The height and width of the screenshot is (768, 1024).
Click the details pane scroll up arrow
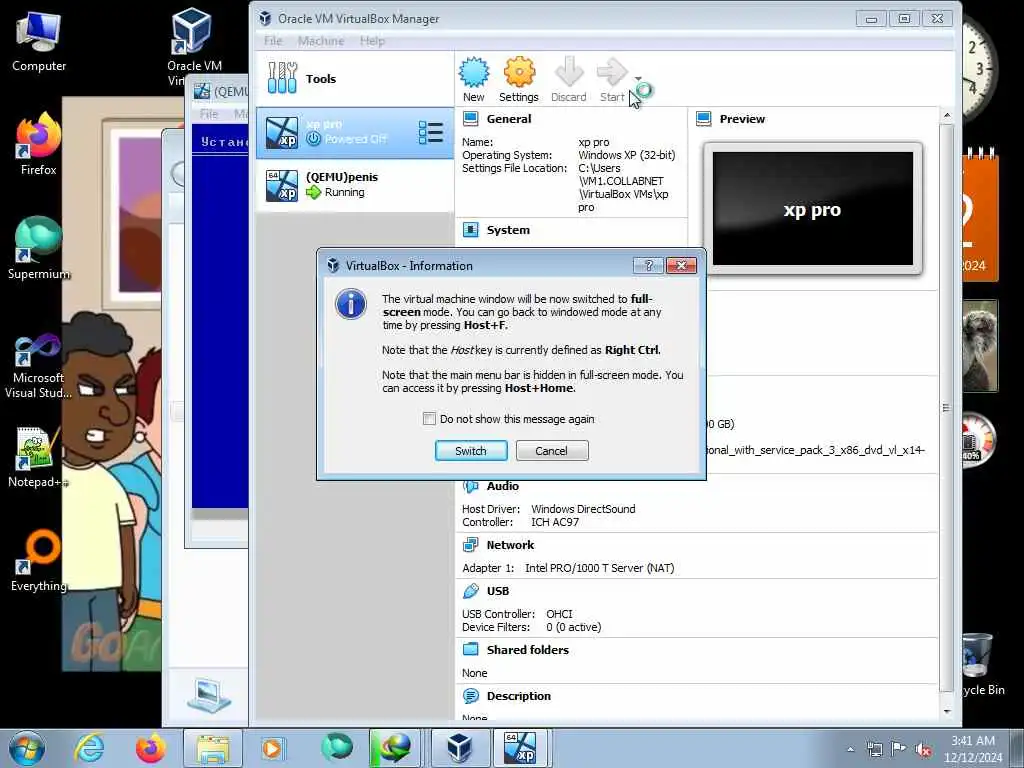click(x=947, y=116)
